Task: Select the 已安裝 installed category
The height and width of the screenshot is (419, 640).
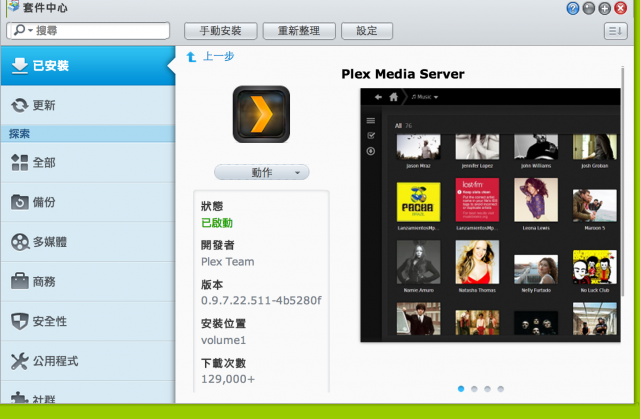Action: [x=88, y=66]
